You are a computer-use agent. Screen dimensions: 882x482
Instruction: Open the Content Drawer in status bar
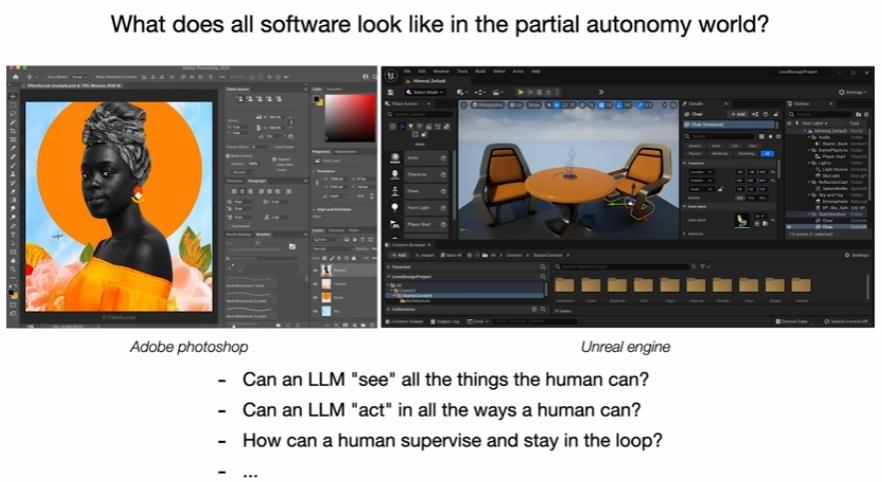[404, 322]
